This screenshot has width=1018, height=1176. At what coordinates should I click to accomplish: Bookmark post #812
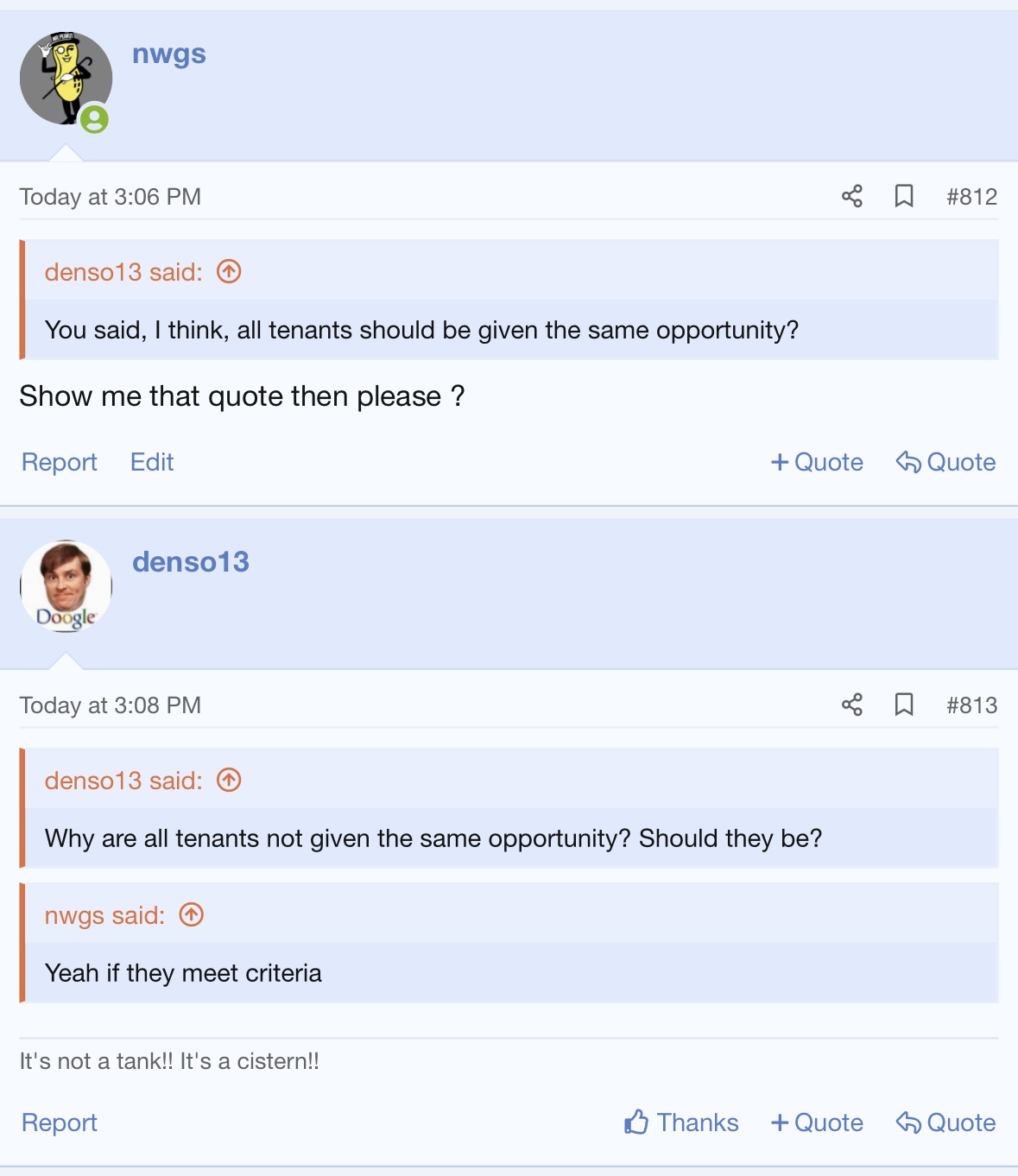904,196
